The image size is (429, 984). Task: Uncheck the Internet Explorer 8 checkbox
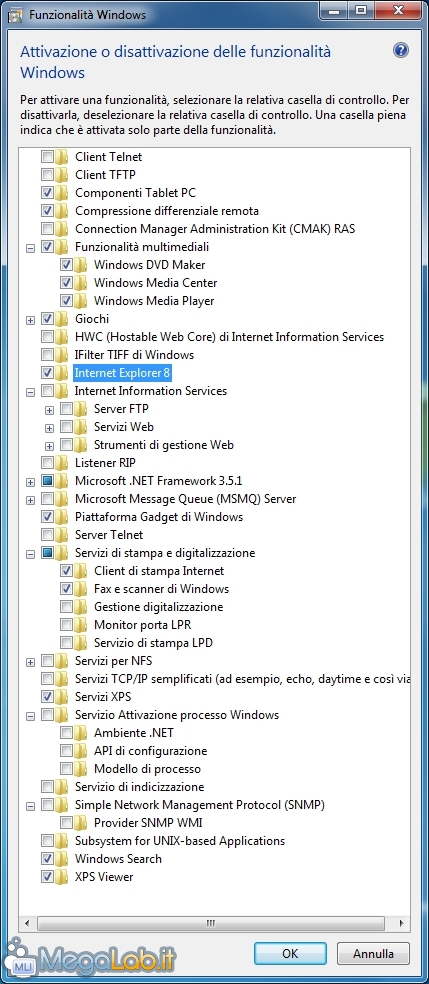(47, 373)
